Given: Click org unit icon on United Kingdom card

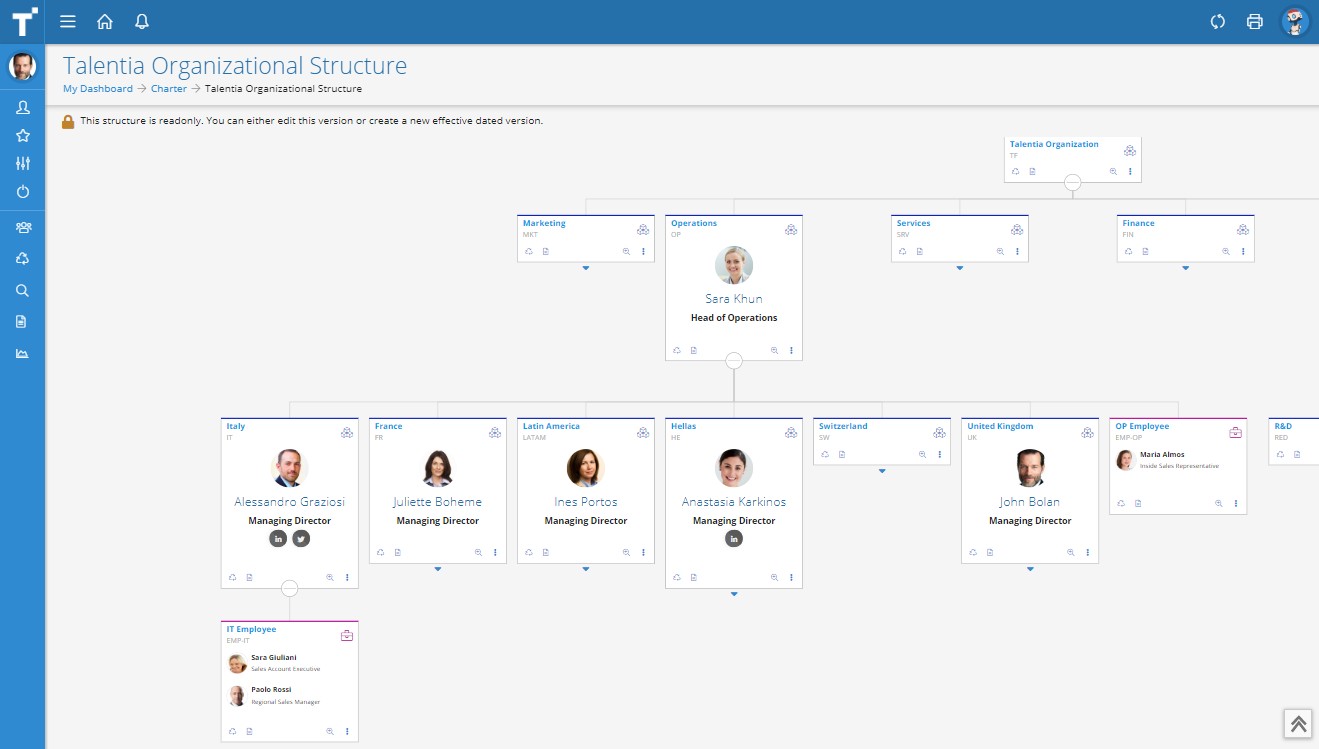Looking at the screenshot, I should pos(1087,432).
